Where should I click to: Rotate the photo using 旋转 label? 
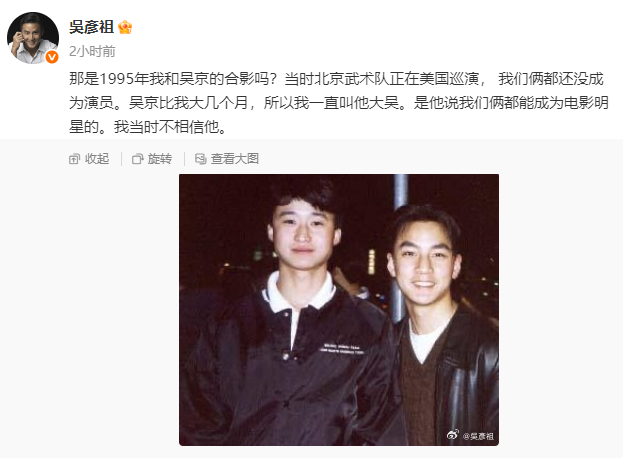[160, 159]
